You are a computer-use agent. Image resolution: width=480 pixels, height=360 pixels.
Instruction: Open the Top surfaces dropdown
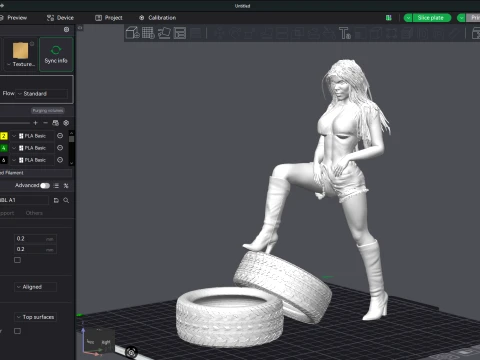[35, 317]
